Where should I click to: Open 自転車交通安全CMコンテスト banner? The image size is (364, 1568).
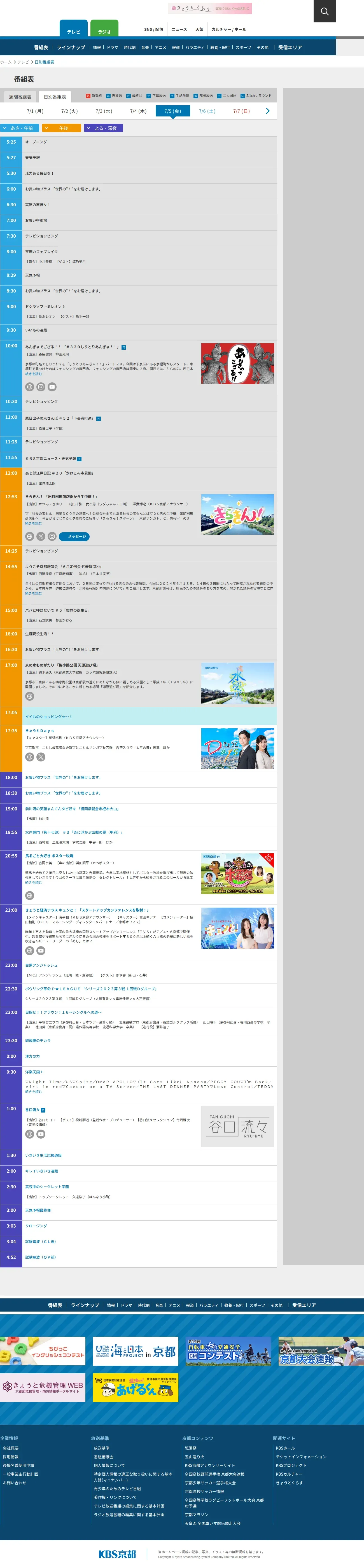(x=228, y=1351)
